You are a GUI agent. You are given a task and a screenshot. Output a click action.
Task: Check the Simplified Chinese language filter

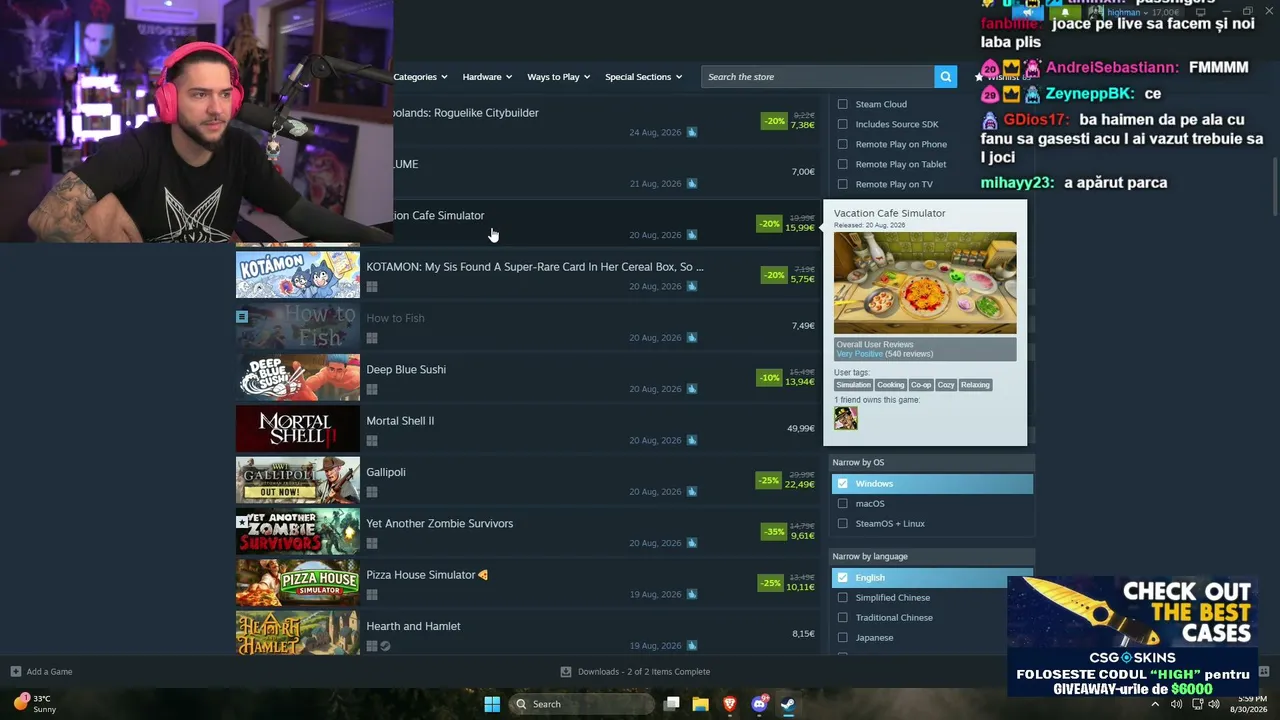click(x=842, y=598)
